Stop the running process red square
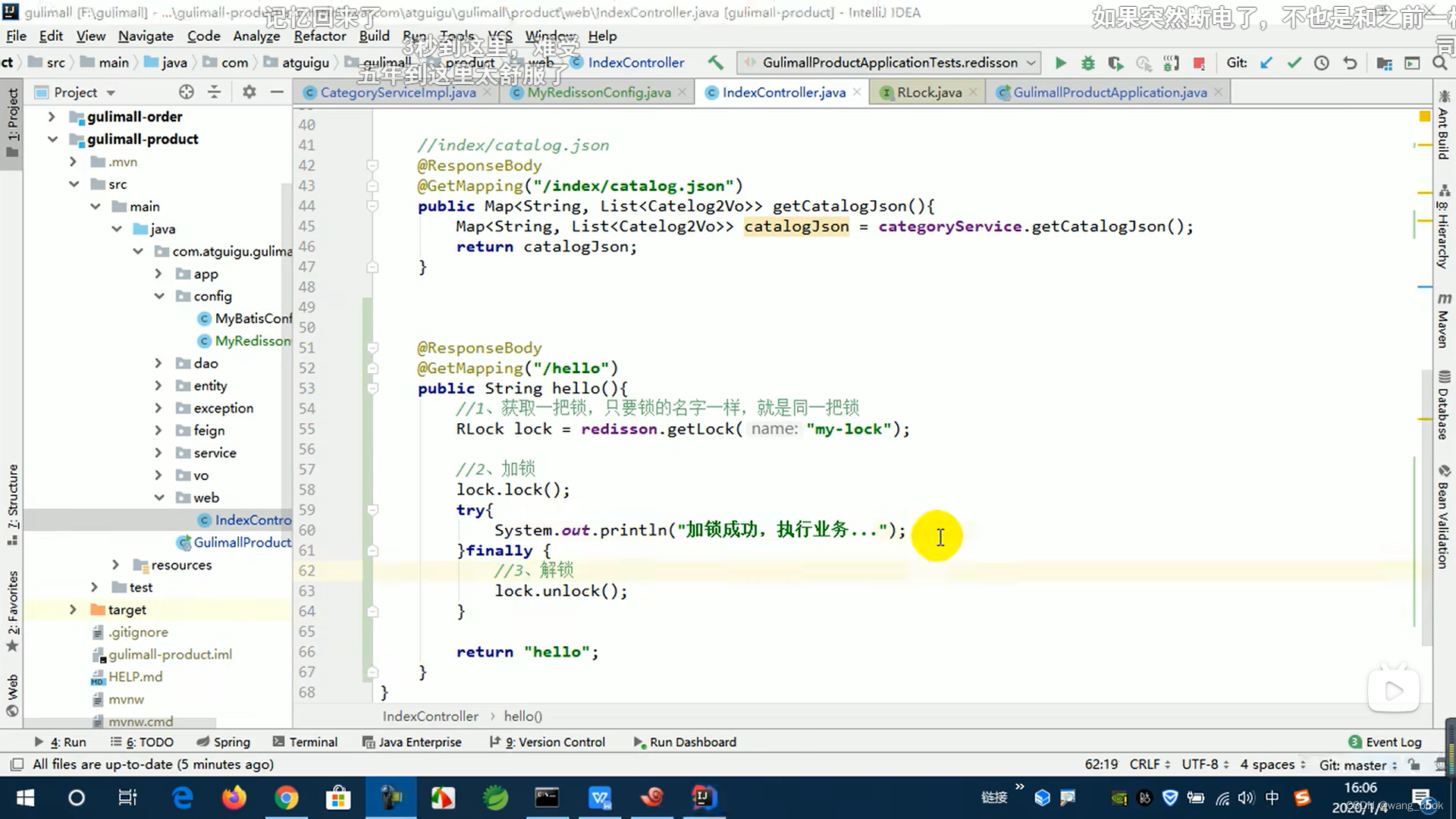The image size is (1456, 819). coord(1199,63)
